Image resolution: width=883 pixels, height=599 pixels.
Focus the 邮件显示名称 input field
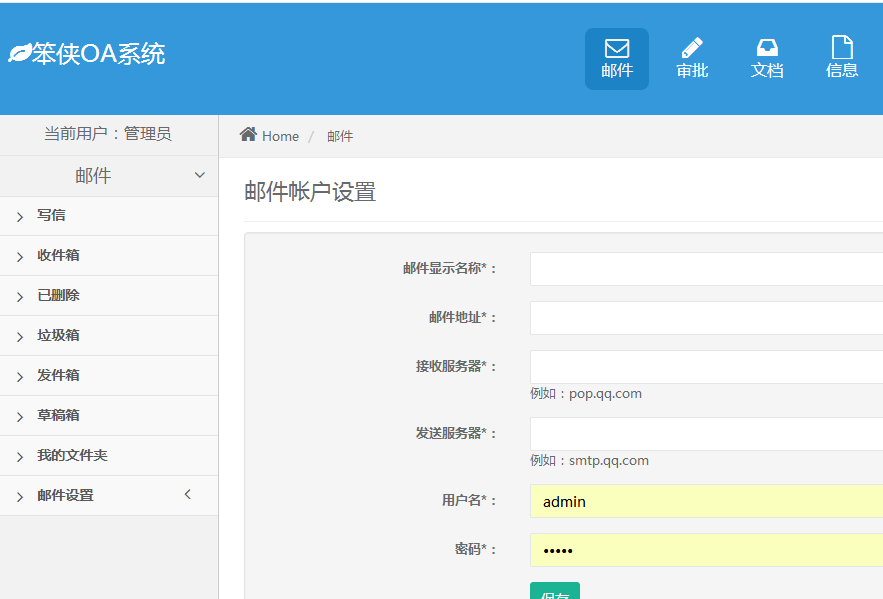(706, 269)
